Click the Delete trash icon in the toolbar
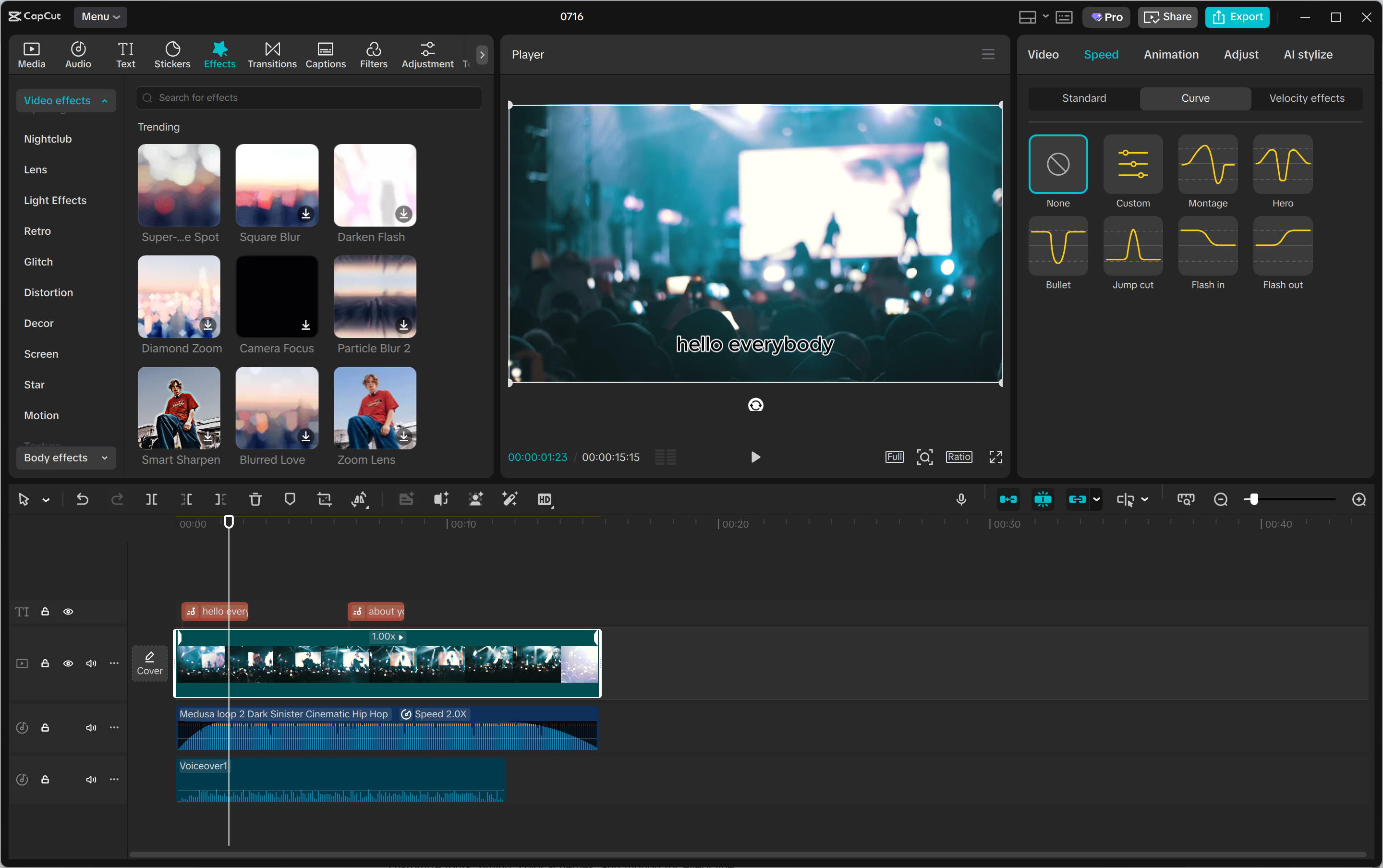Screen dimensions: 1383x868 (x=255, y=499)
